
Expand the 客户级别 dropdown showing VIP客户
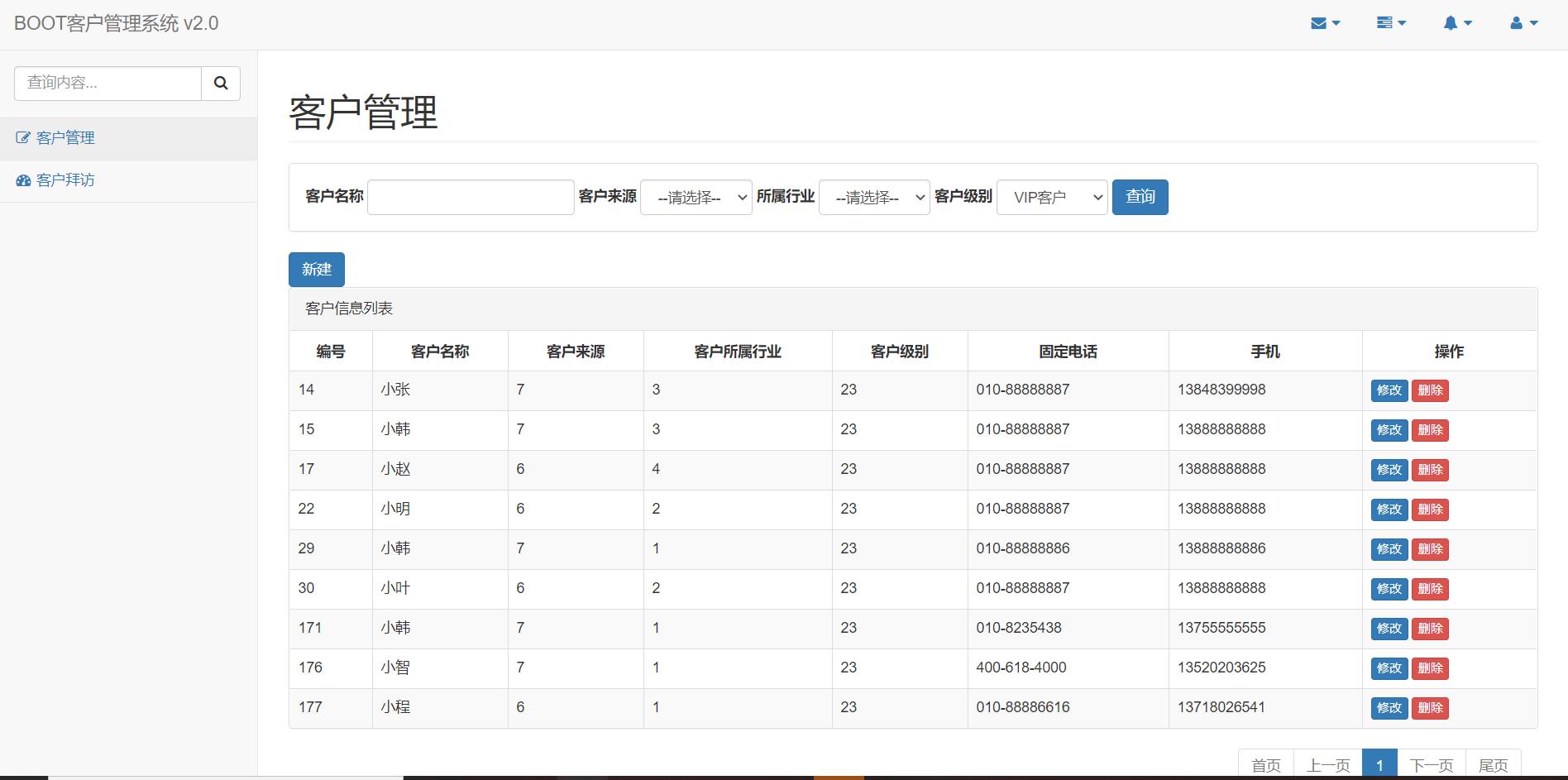click(1052, 197)
